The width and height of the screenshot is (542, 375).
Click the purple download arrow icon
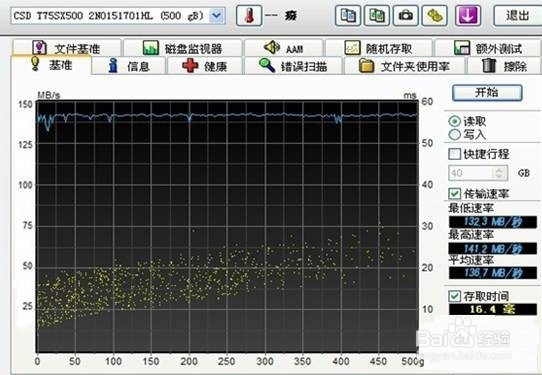pyautogui.click(x=468, y=15)
